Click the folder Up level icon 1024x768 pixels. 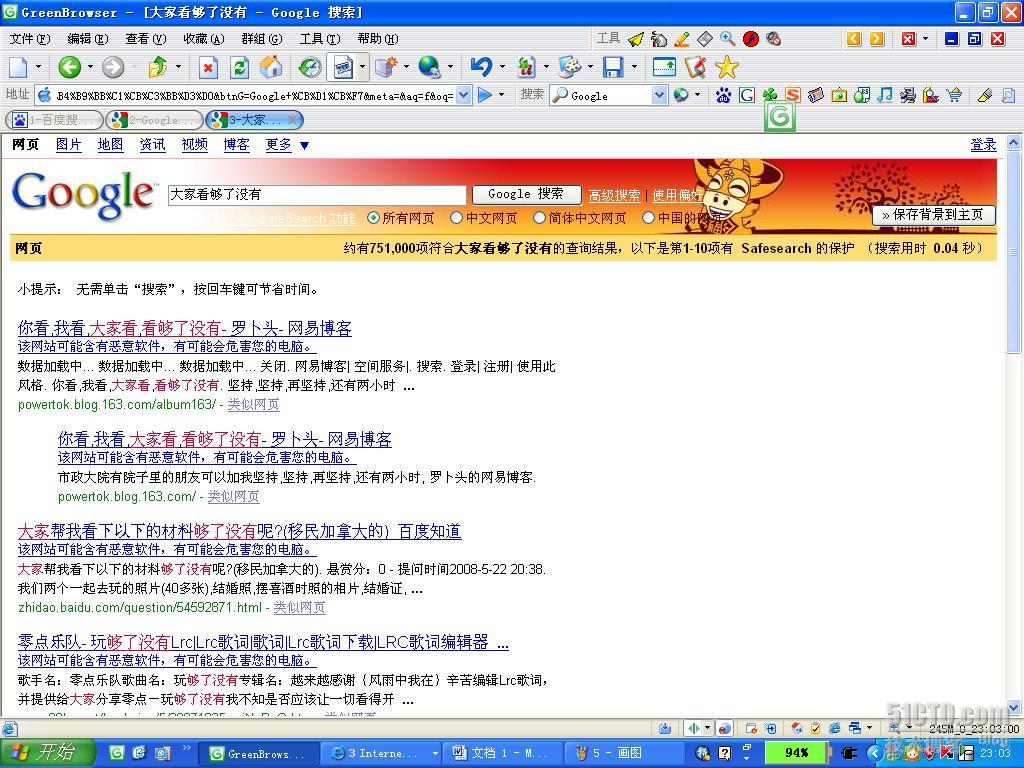coord(157,67)
